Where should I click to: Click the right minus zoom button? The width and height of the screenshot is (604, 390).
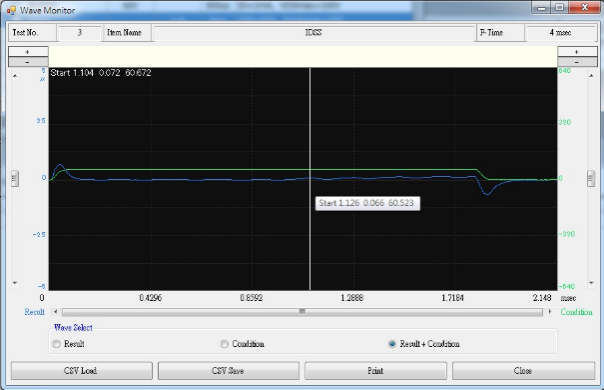coord(577,62)
